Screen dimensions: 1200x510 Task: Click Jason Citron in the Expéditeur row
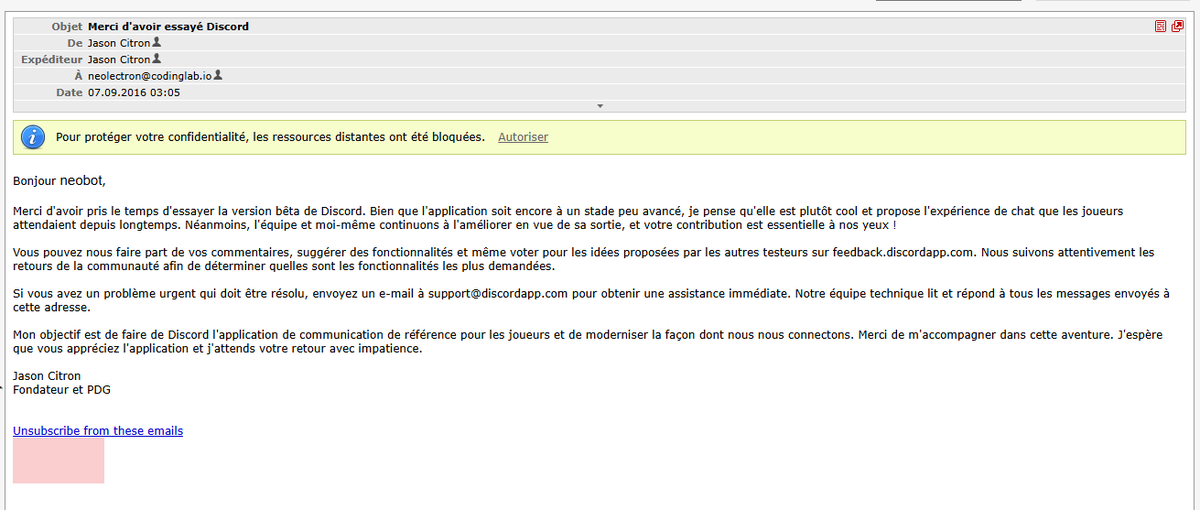[119, 59]
